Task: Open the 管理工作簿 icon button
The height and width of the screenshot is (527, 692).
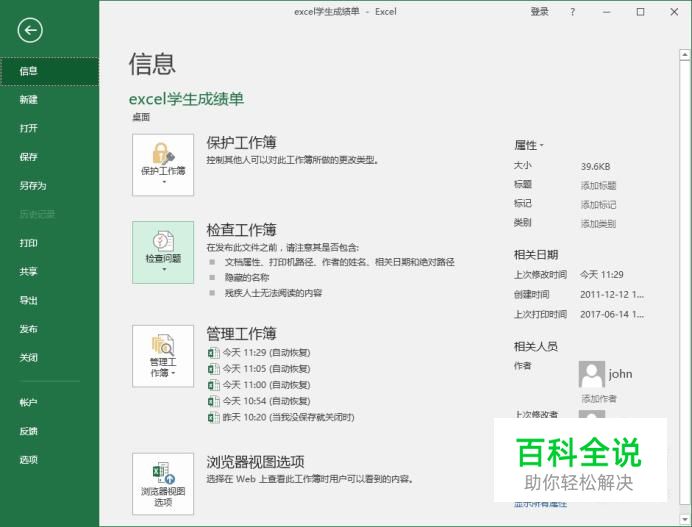Action: pos(163,356)
